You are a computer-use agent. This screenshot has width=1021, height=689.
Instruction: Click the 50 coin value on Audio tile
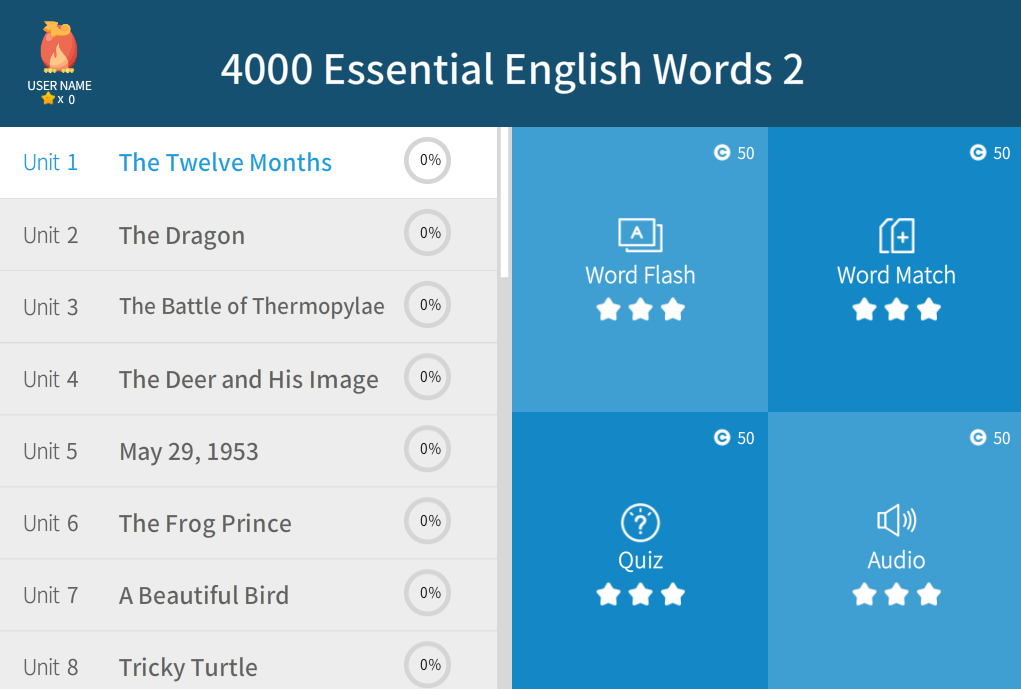coord(1001,438)
